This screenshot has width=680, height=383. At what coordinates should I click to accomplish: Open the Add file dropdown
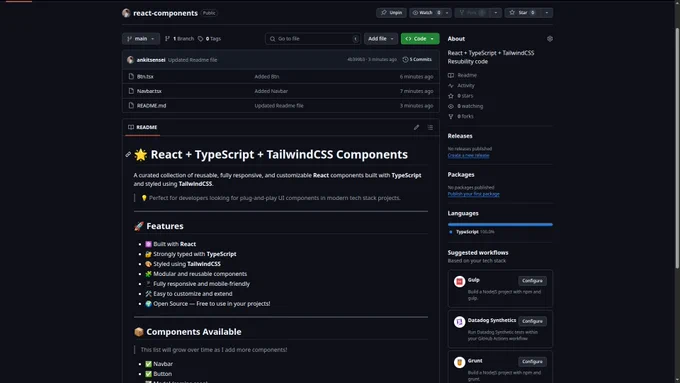[x=381, y=39]
